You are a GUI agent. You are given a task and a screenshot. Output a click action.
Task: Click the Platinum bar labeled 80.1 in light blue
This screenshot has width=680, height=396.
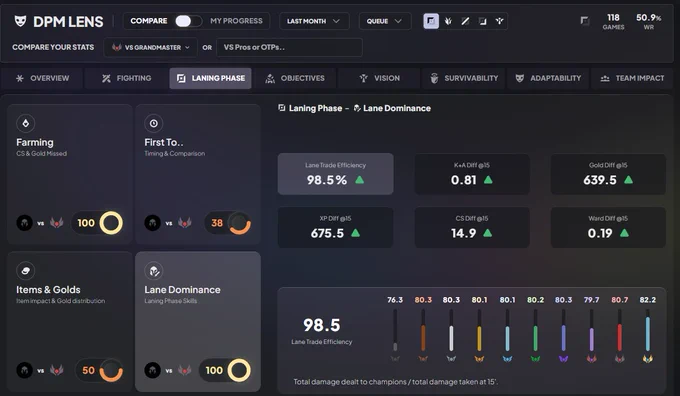[x=507, y=331]
